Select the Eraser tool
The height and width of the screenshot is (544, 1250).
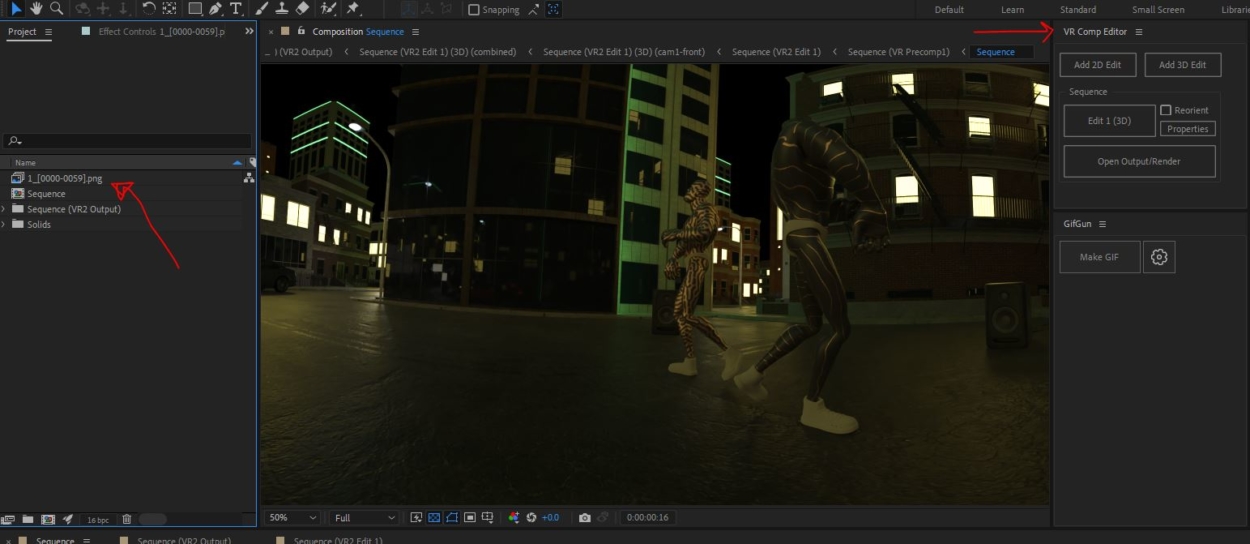[x=303, y=8]
